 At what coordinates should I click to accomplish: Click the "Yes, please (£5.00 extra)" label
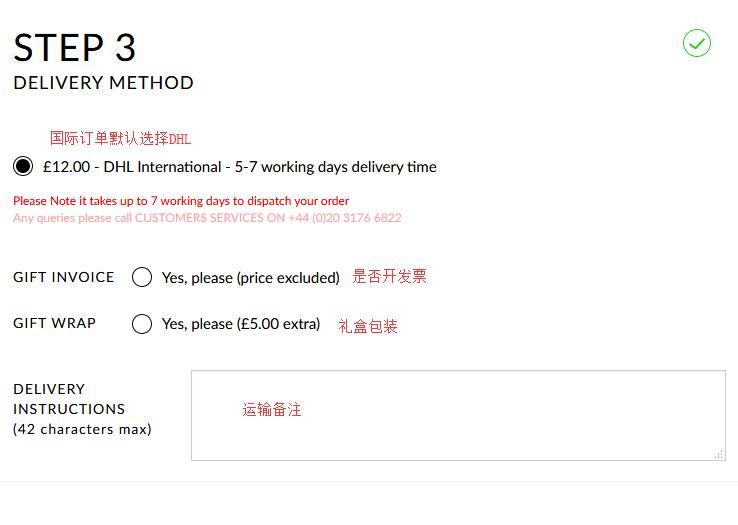pos(240,324)
